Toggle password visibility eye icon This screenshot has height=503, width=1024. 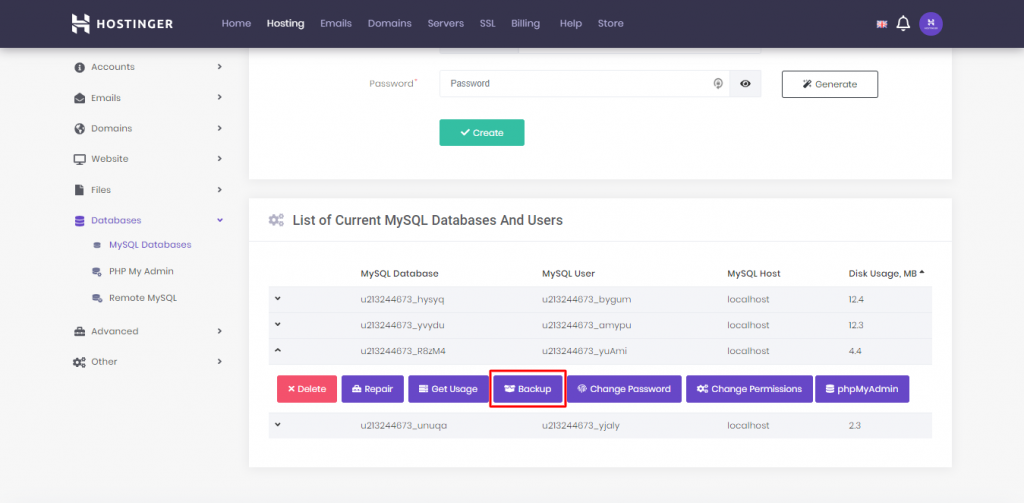point(745,84)
